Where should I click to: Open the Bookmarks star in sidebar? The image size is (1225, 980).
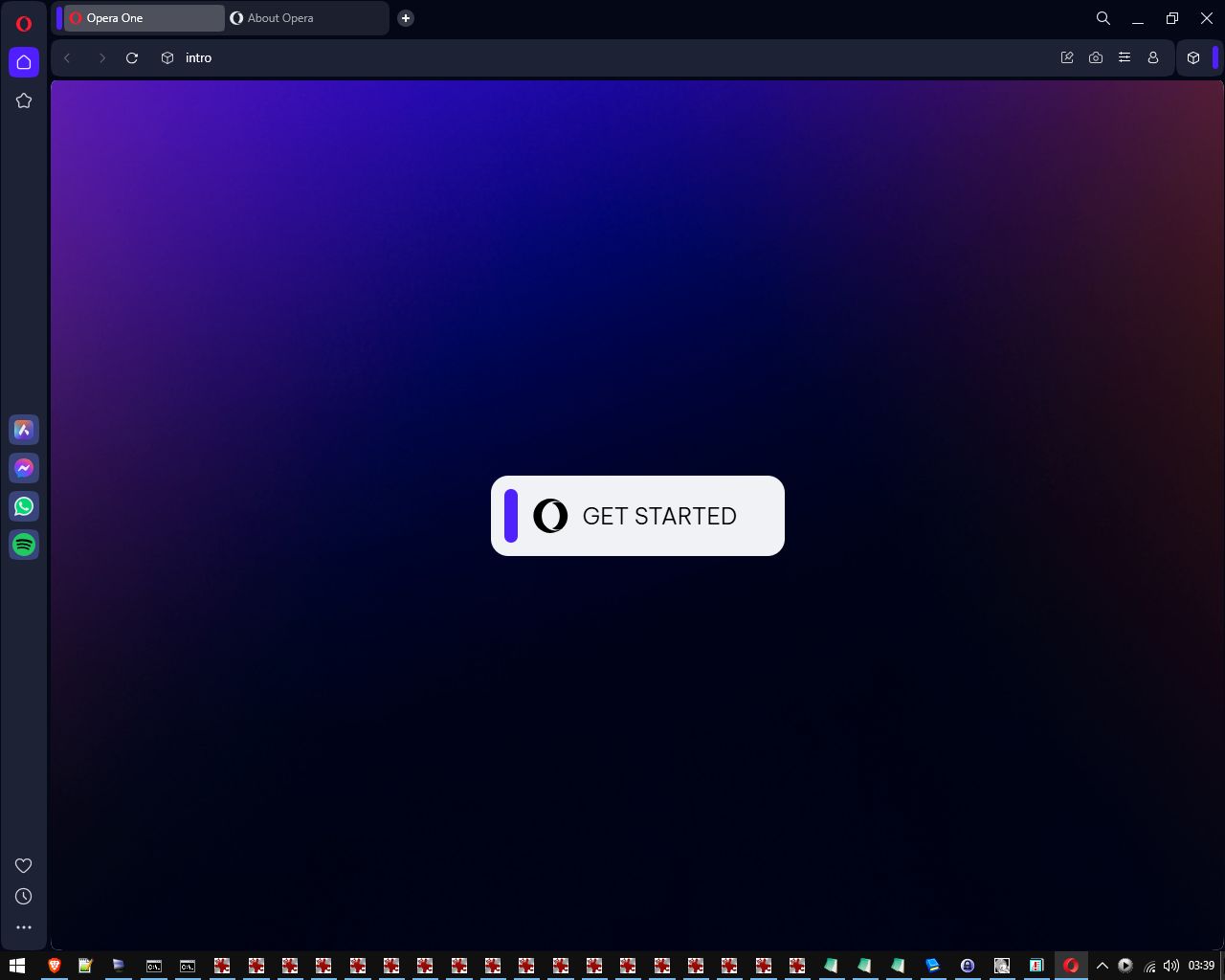24,100
